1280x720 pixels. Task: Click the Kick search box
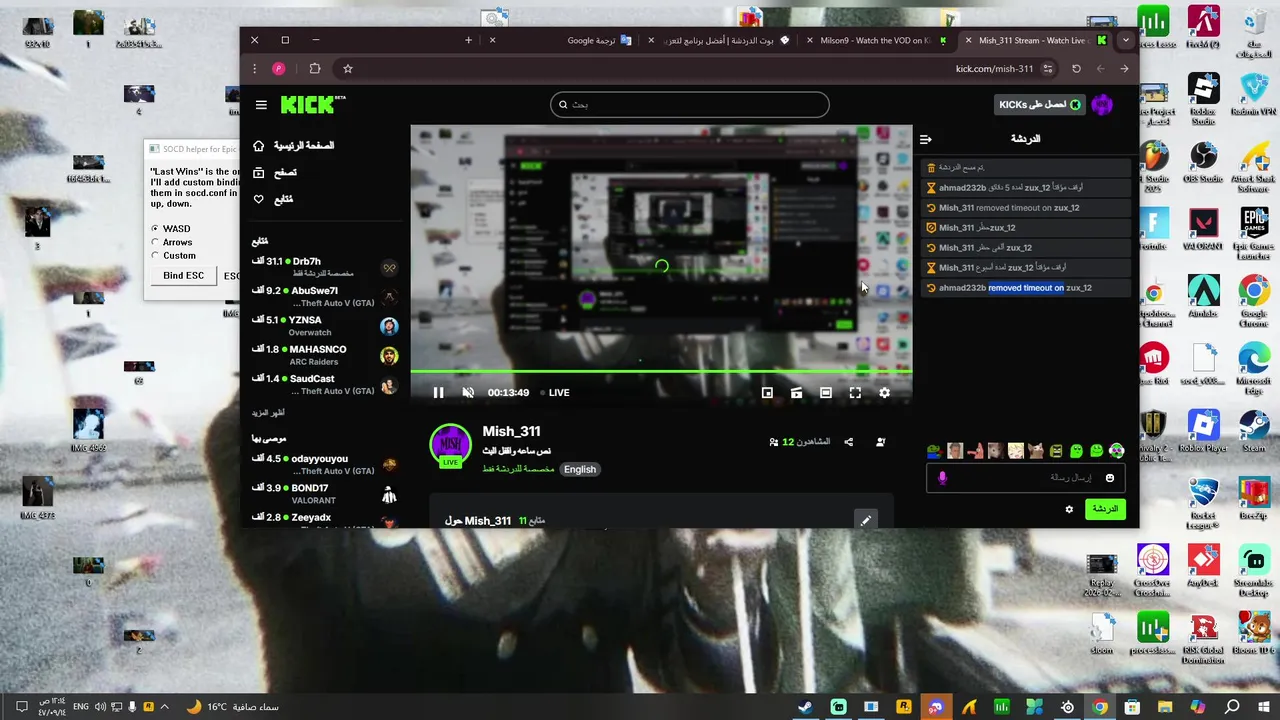(x=689, y=105)
